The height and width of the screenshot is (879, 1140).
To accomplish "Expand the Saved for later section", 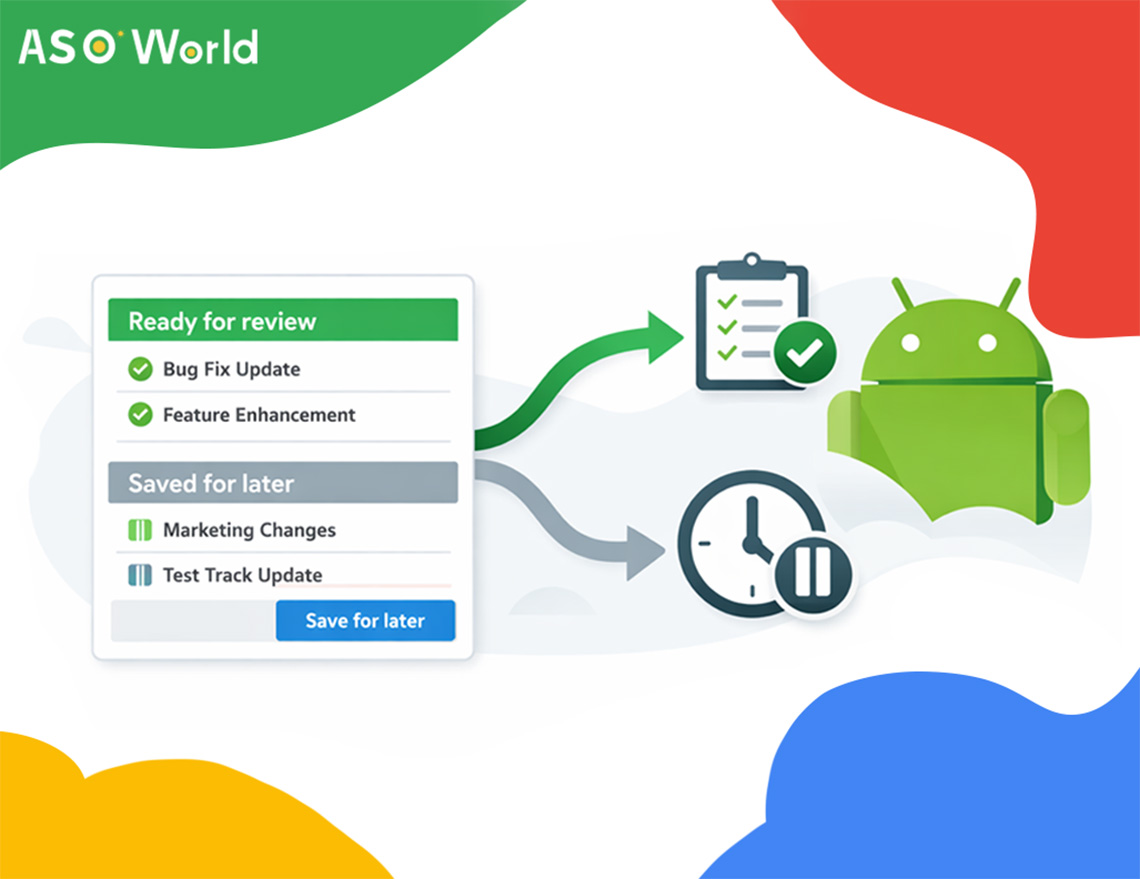I will (x=282, y=483).
